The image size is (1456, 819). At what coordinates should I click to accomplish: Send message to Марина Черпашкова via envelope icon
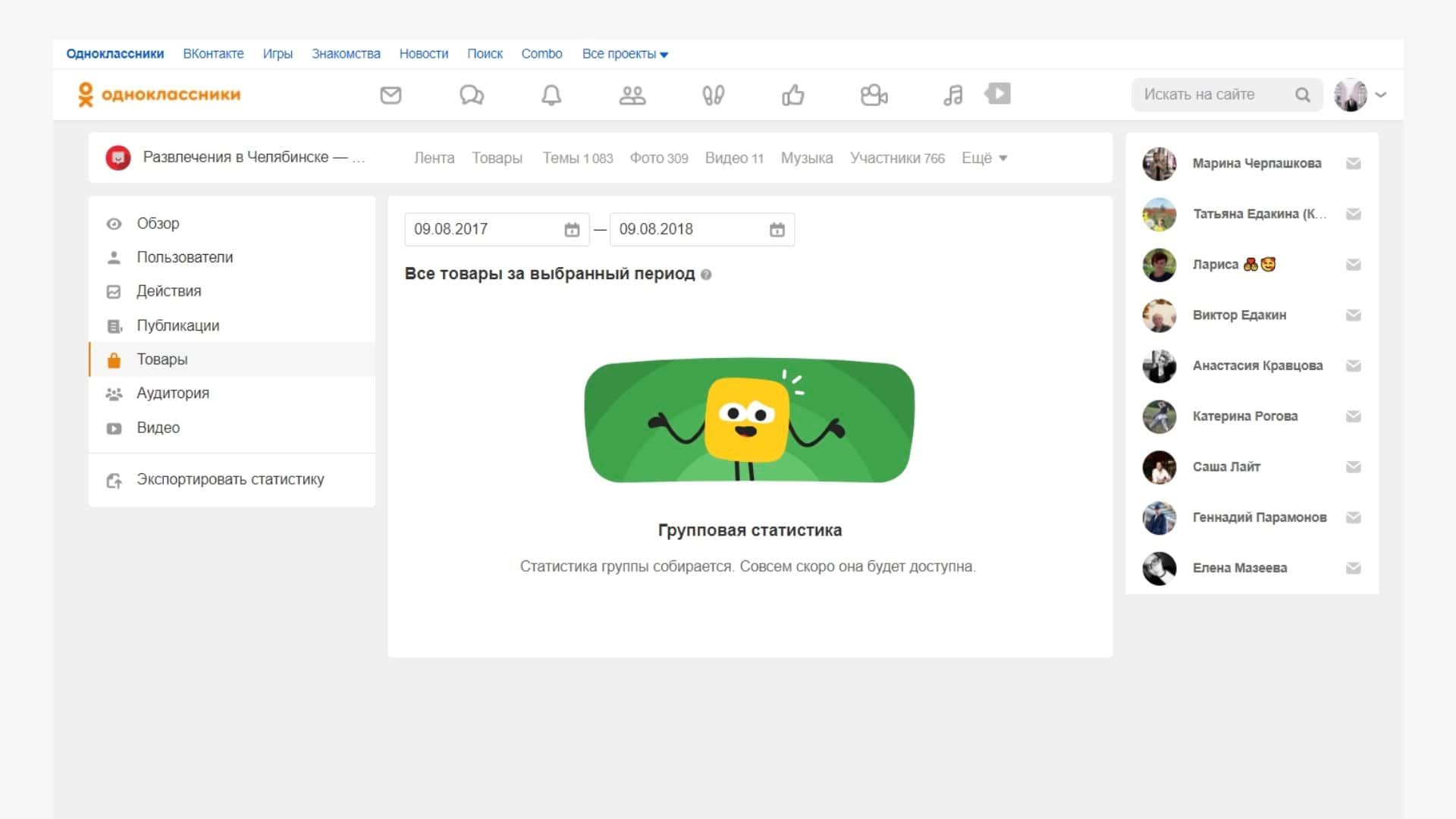pyautogui.click(x=1353, y=164)
